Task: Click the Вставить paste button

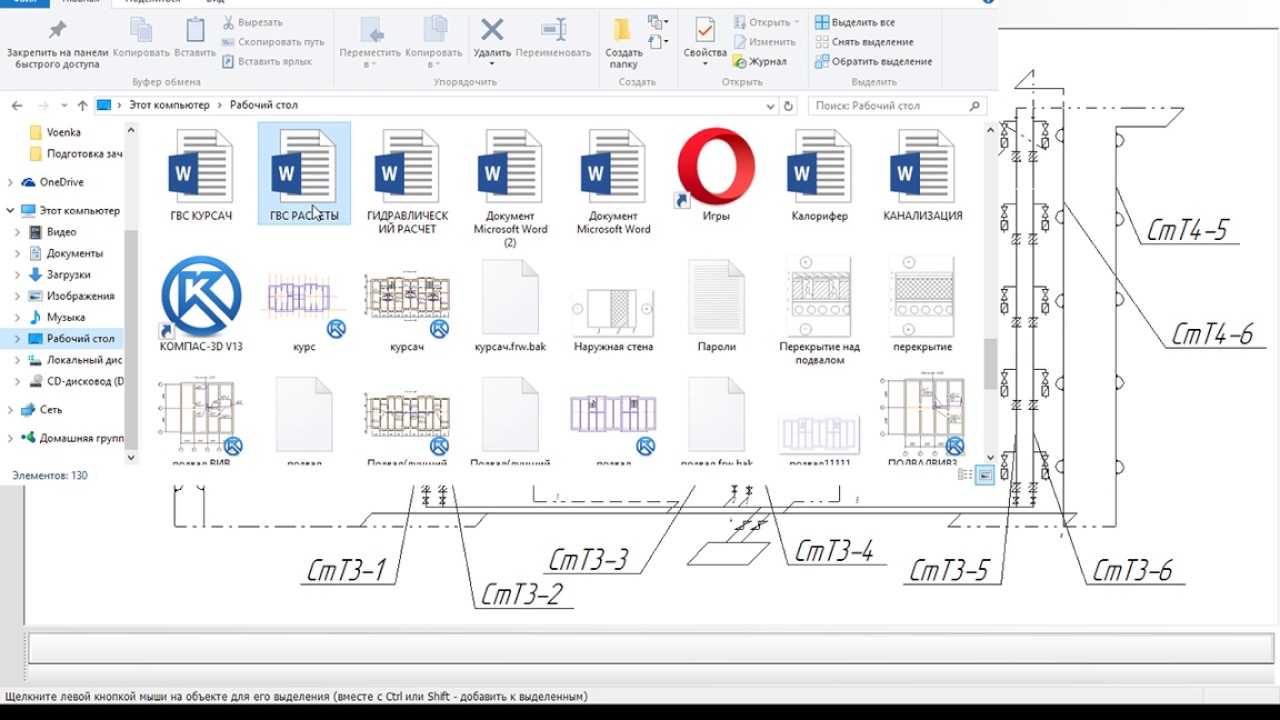Action: pos(195,38)
